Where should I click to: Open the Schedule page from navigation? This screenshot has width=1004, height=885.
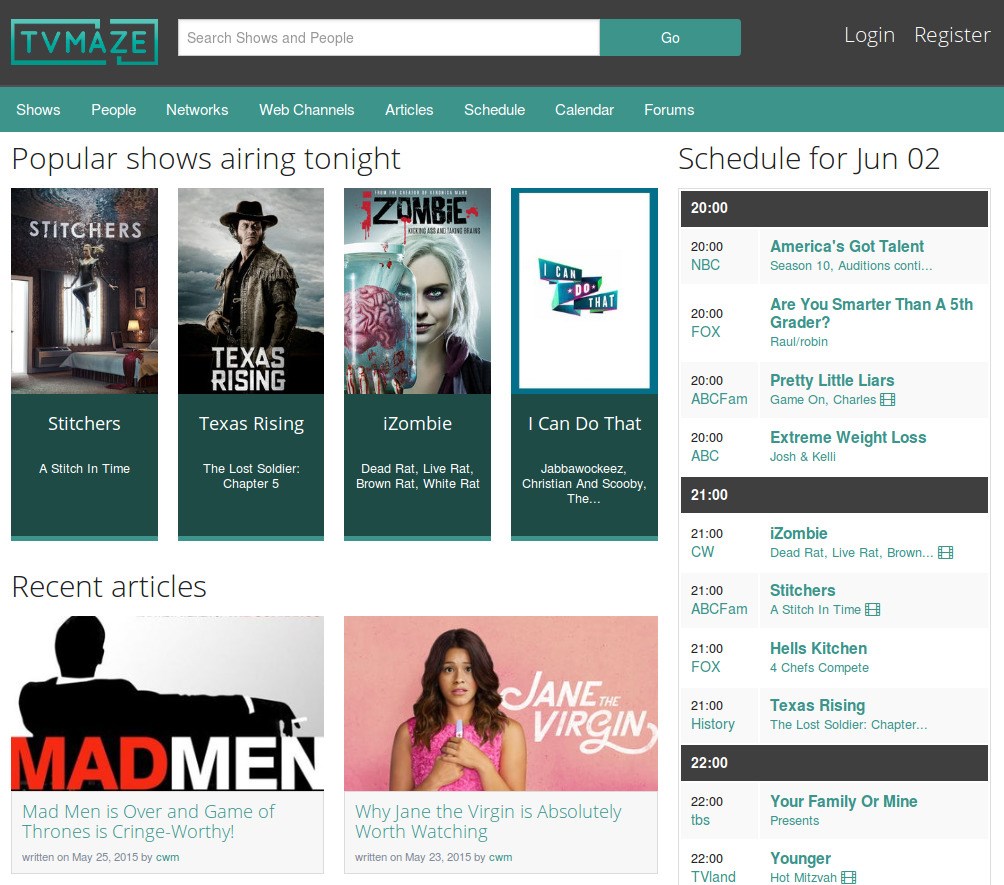coord(494,110)
